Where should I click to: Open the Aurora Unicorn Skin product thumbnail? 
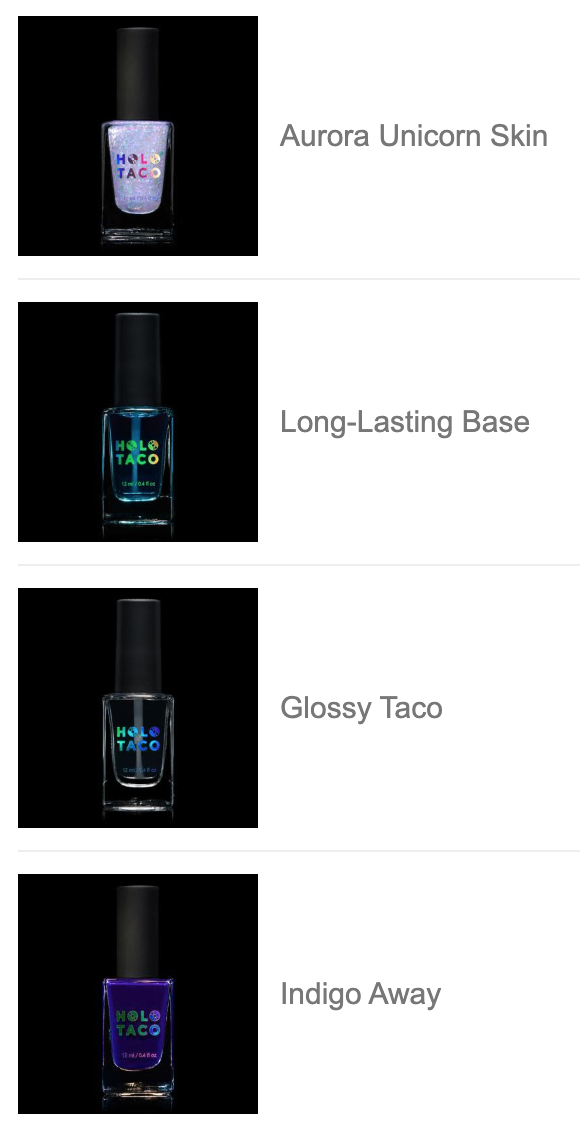[138, 136]
